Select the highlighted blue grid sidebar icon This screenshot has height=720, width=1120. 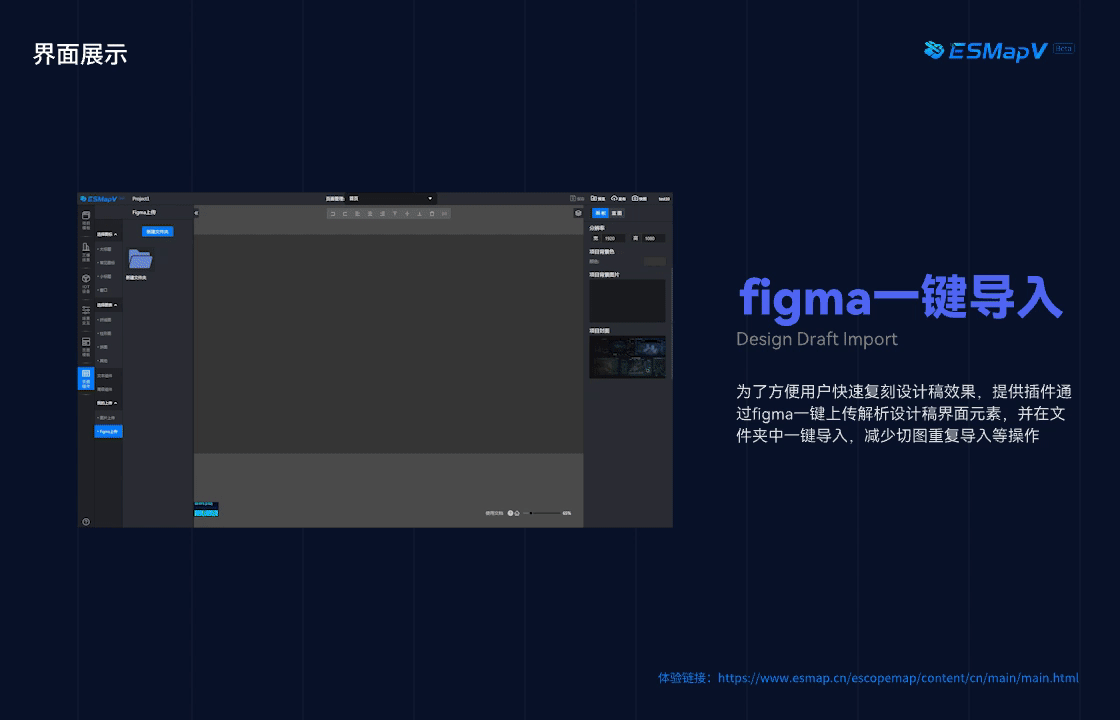[86, 379]
